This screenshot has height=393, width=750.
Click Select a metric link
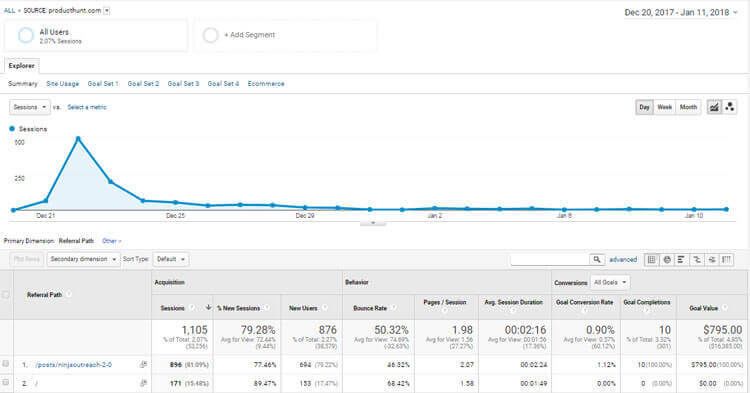[x=87, y=107]
